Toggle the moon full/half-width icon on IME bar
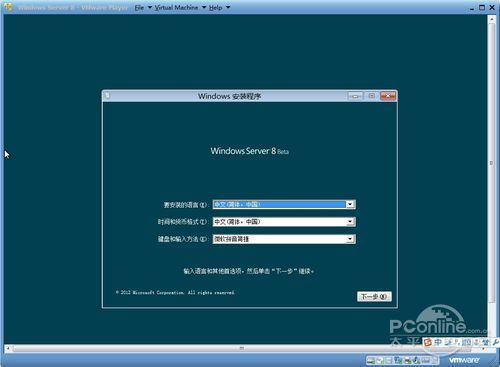 448,342
